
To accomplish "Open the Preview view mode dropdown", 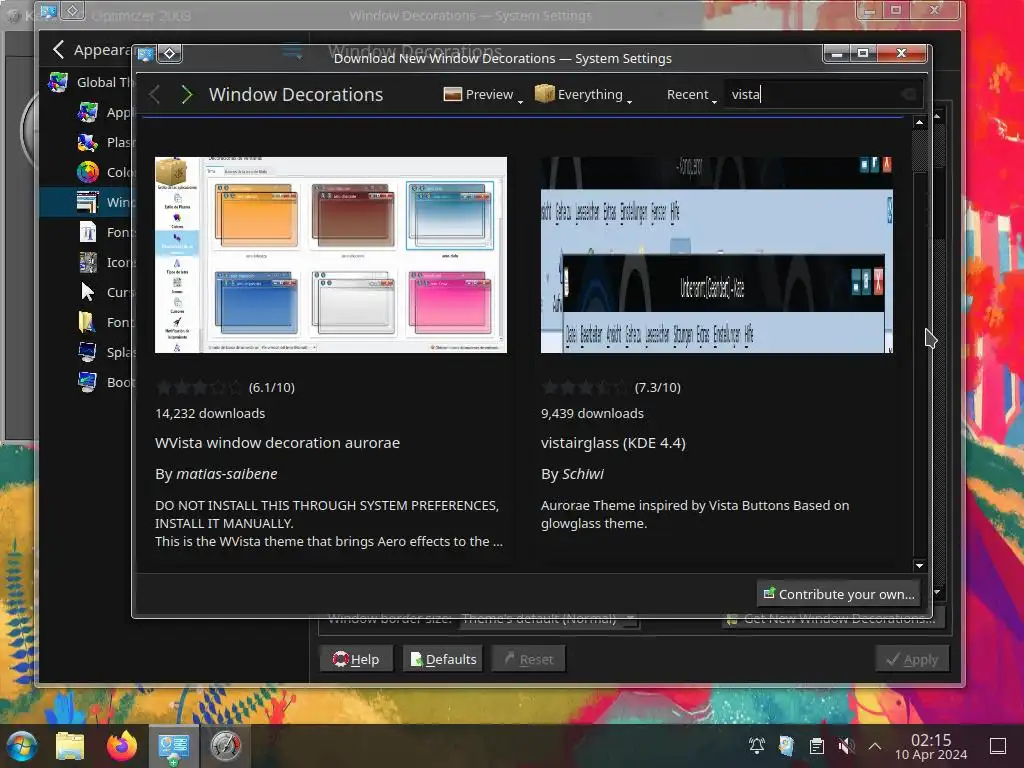I will 483,95.
